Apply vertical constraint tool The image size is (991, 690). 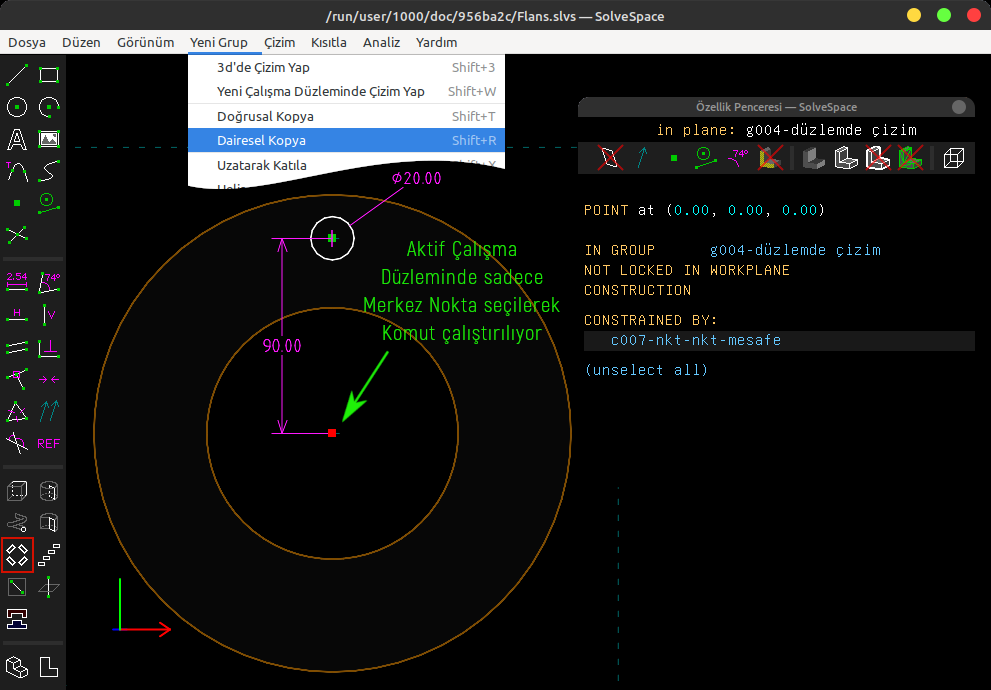click(x=49, y=314)
